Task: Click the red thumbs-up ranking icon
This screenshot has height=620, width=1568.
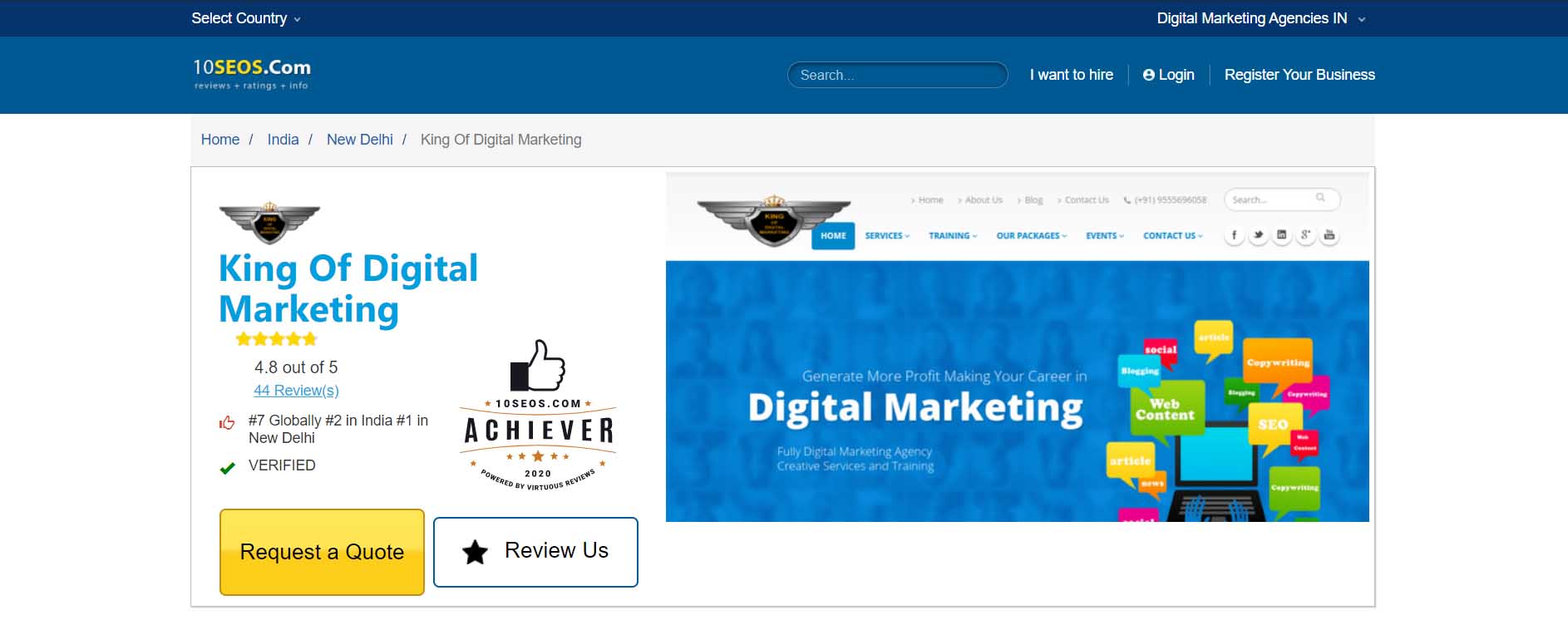Action: click(227, 423)
